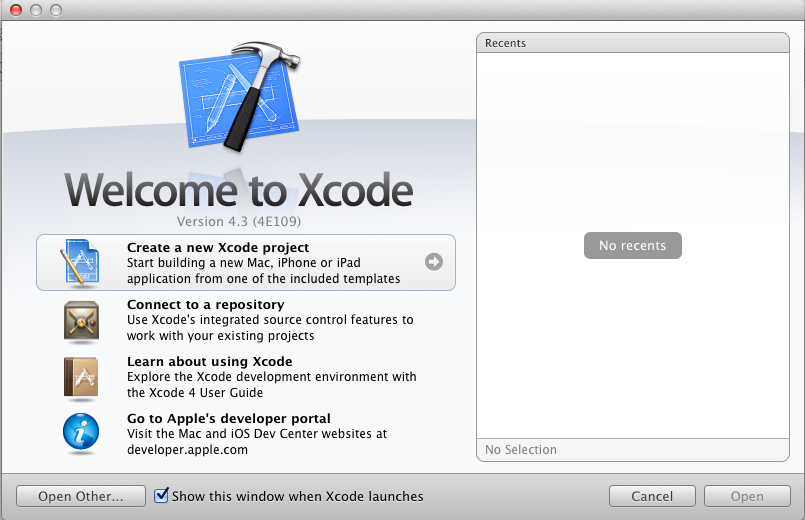Viewport: 805px width, 520px height.
Task: Choose Connect to a repository
Action: point(246,319)
